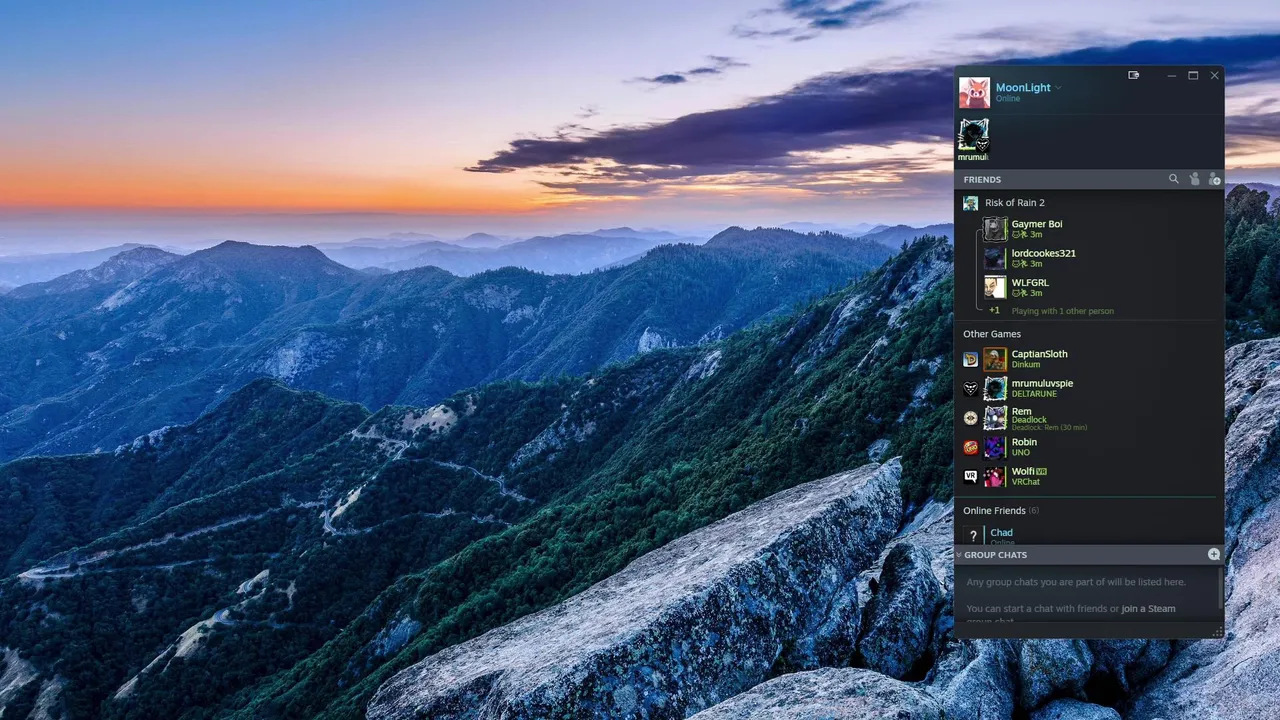
Task: Click lordcookes321's avatar
Action: (995, 258)
